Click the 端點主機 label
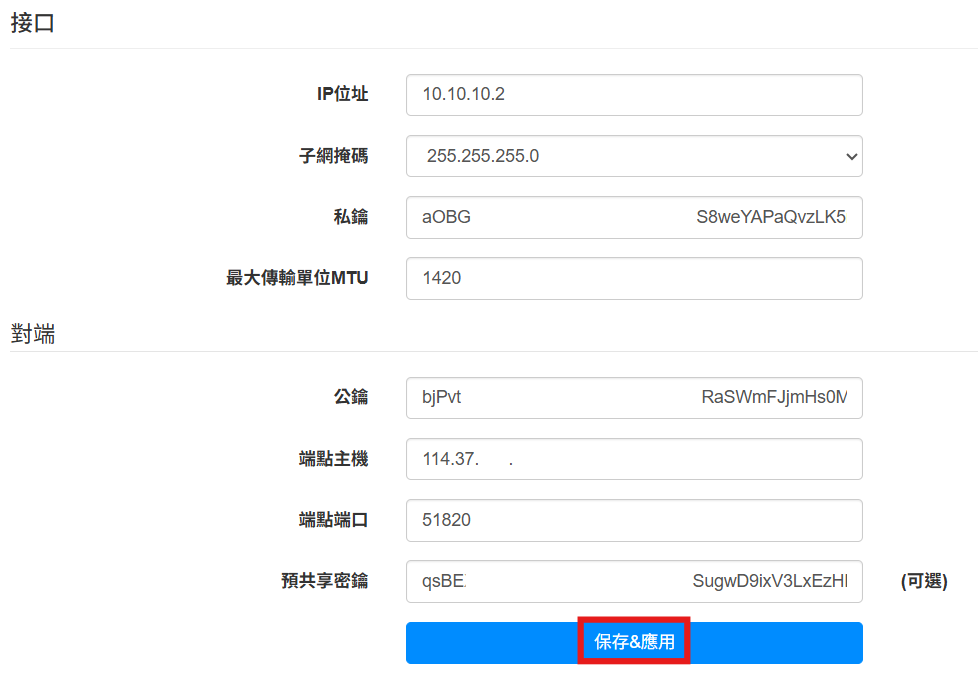978x673 pixels. pyautogui.click(x=334, y=459)
